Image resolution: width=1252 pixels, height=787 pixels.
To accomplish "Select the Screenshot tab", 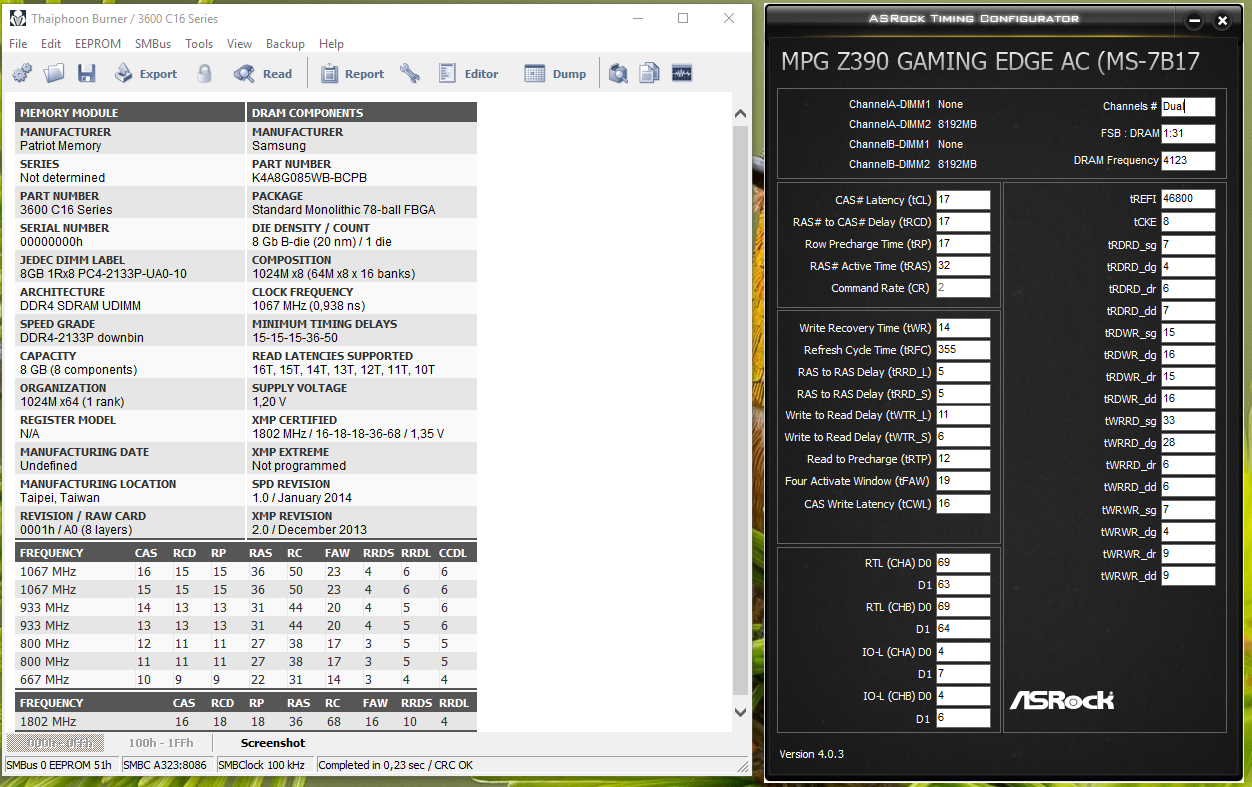I will [273, 743].
